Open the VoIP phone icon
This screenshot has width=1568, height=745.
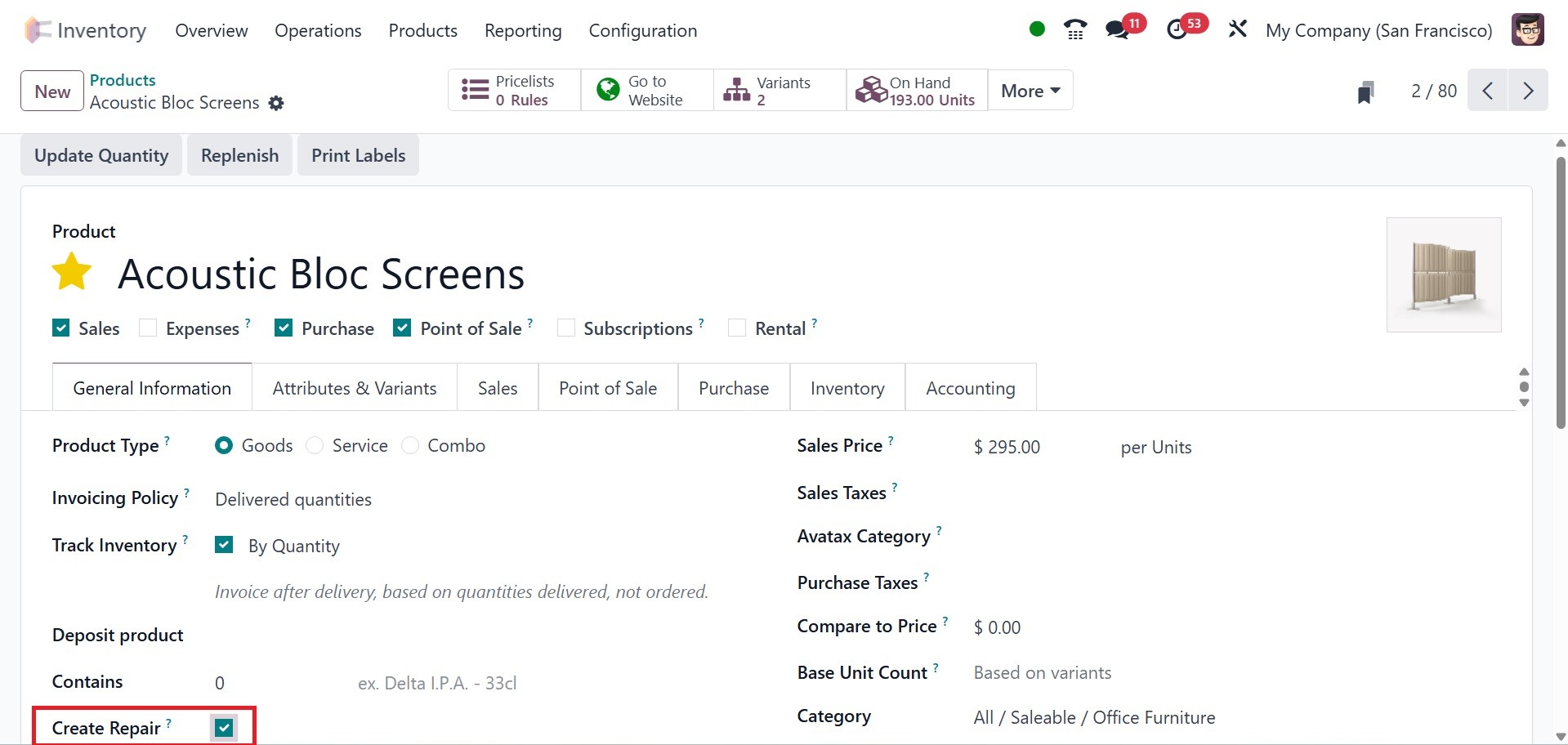[x=1075, y=30]
